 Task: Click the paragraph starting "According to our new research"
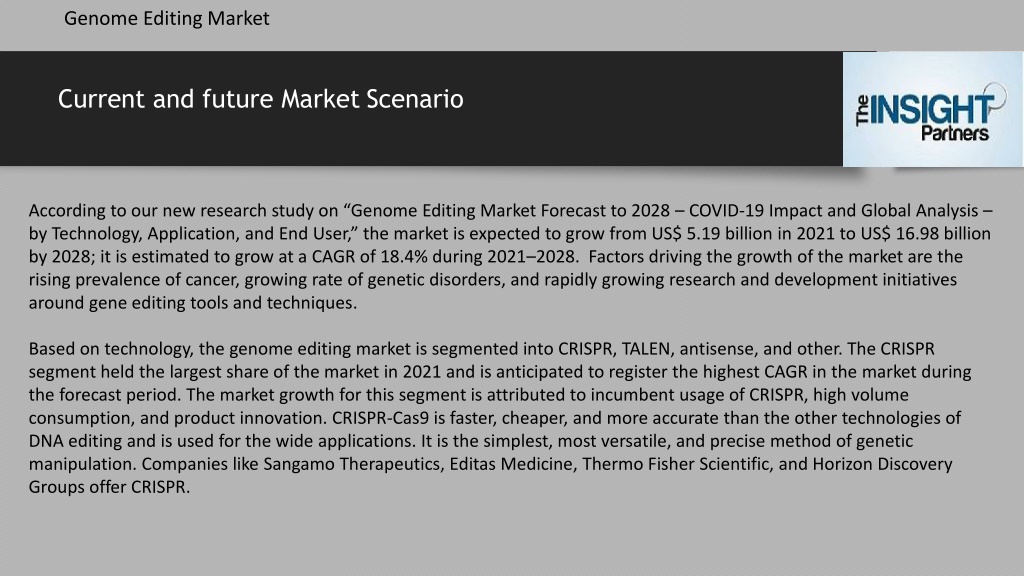[510, 257]
